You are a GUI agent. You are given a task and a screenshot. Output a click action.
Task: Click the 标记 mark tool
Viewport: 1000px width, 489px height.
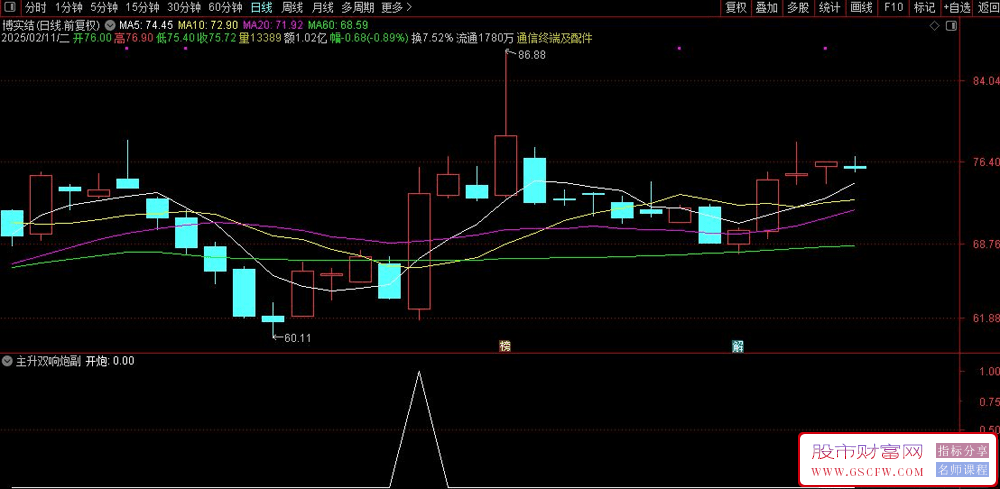point(924,7)
